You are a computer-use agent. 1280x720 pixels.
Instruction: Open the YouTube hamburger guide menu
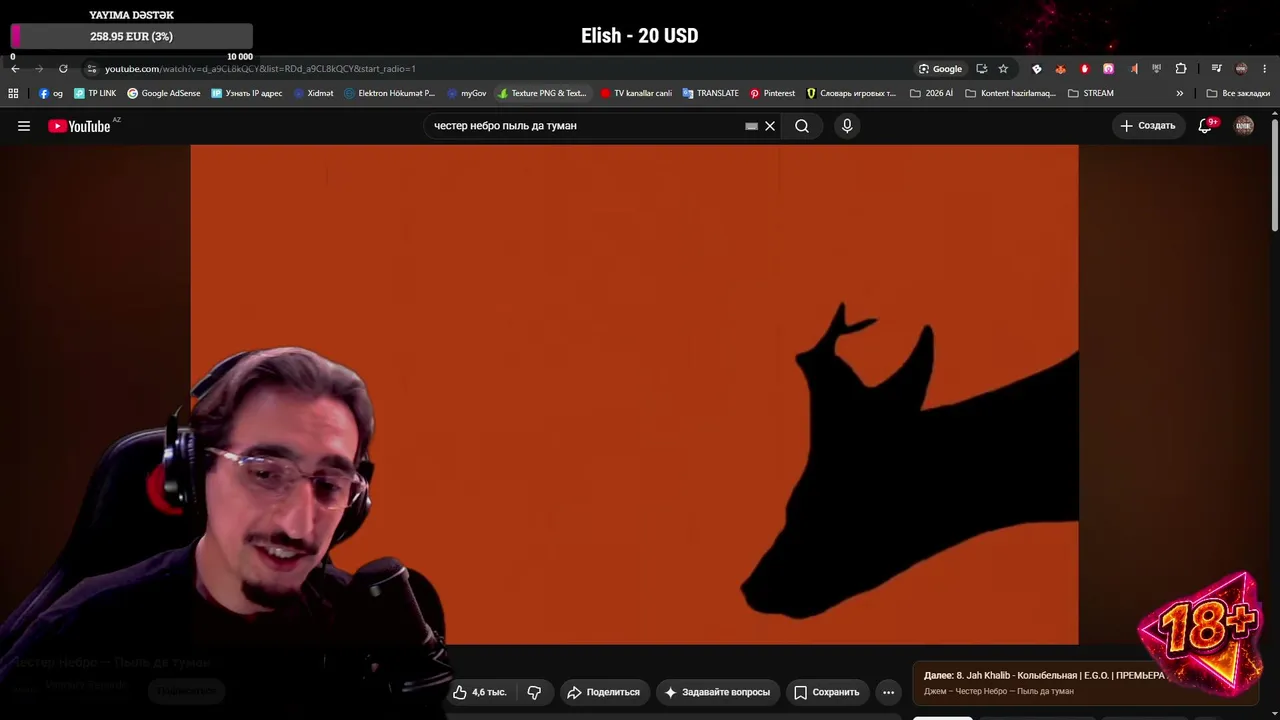[24, 126]
